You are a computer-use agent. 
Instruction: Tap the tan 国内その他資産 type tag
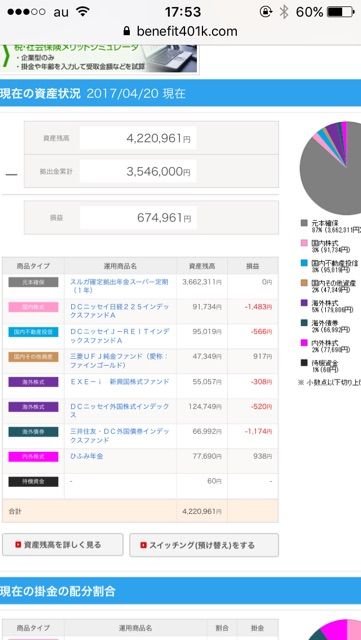point(33,357)
